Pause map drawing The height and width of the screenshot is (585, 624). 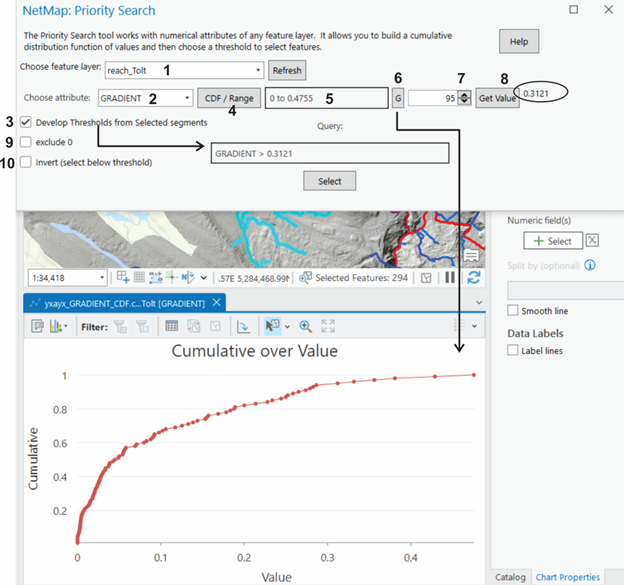pos(450,277)
